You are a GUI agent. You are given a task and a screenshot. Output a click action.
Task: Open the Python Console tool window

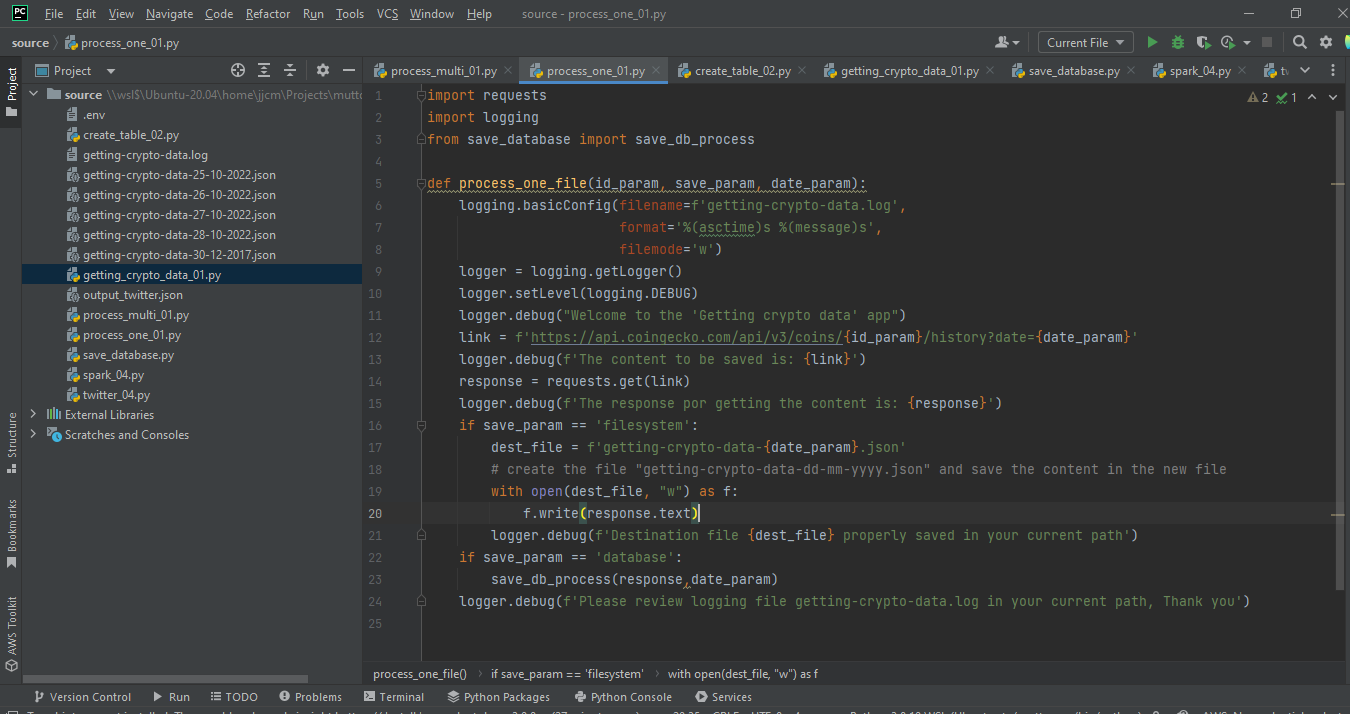pos(623,696)
